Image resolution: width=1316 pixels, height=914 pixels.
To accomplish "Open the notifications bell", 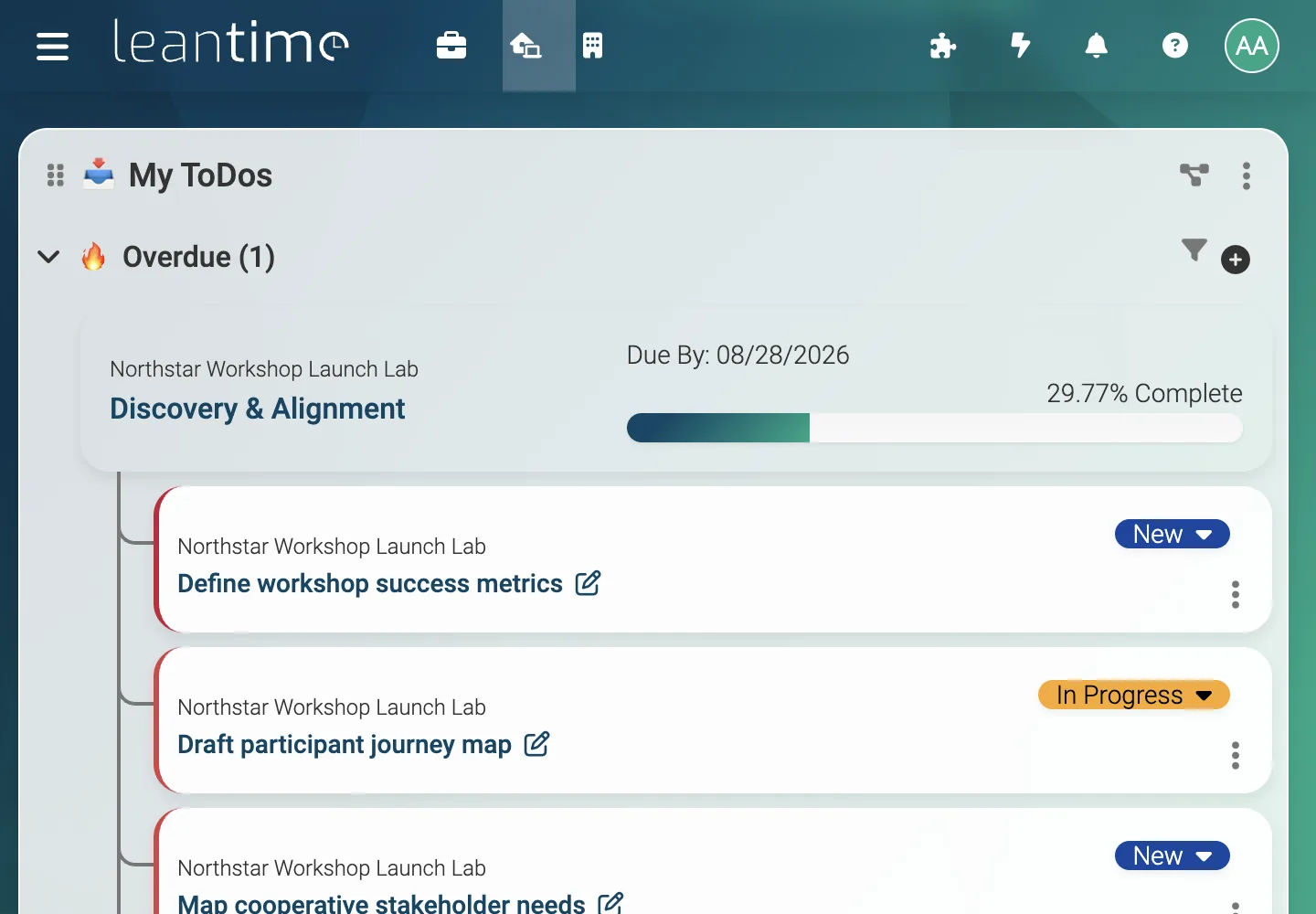I will (x=1096, y=46).
